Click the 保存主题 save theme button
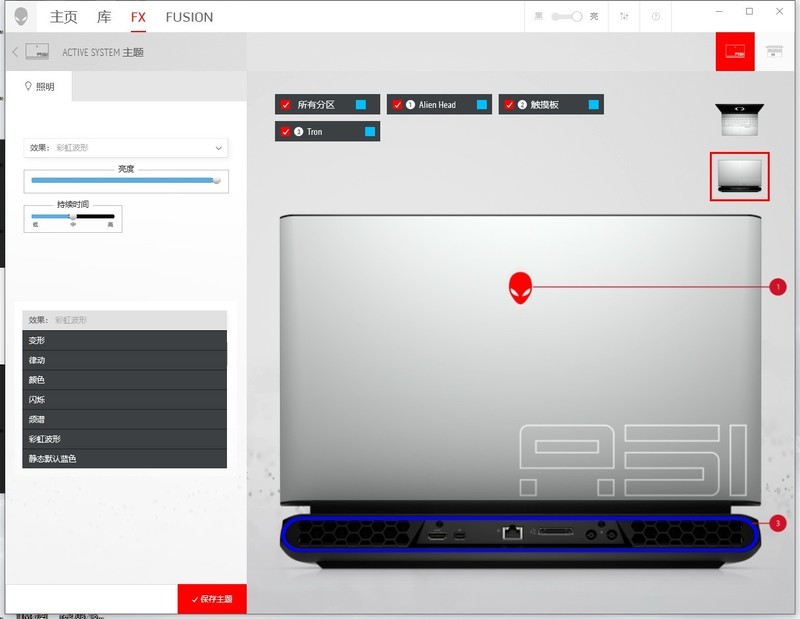Viewport: 800px width, 619px height. tap(212, 601)
